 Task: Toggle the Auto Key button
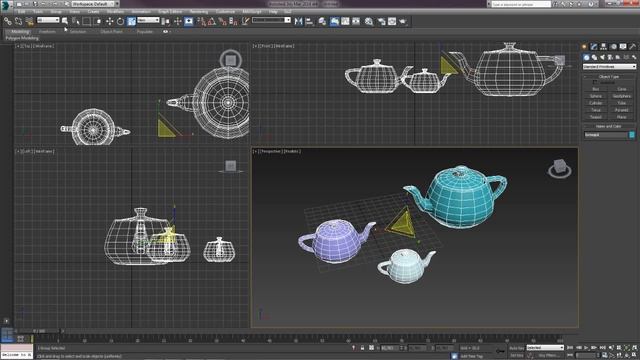[516, 348]
